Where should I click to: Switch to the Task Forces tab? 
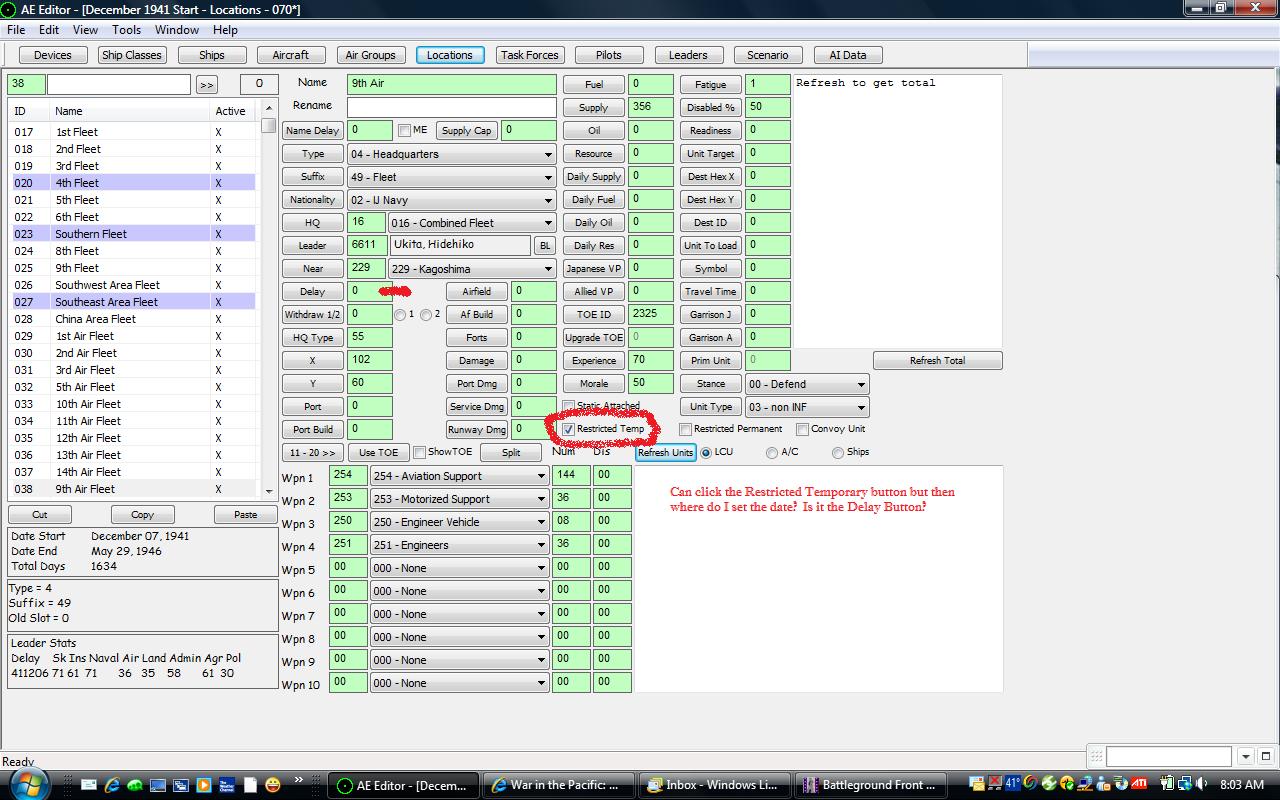pyautogui.click(x=531, y=55)
